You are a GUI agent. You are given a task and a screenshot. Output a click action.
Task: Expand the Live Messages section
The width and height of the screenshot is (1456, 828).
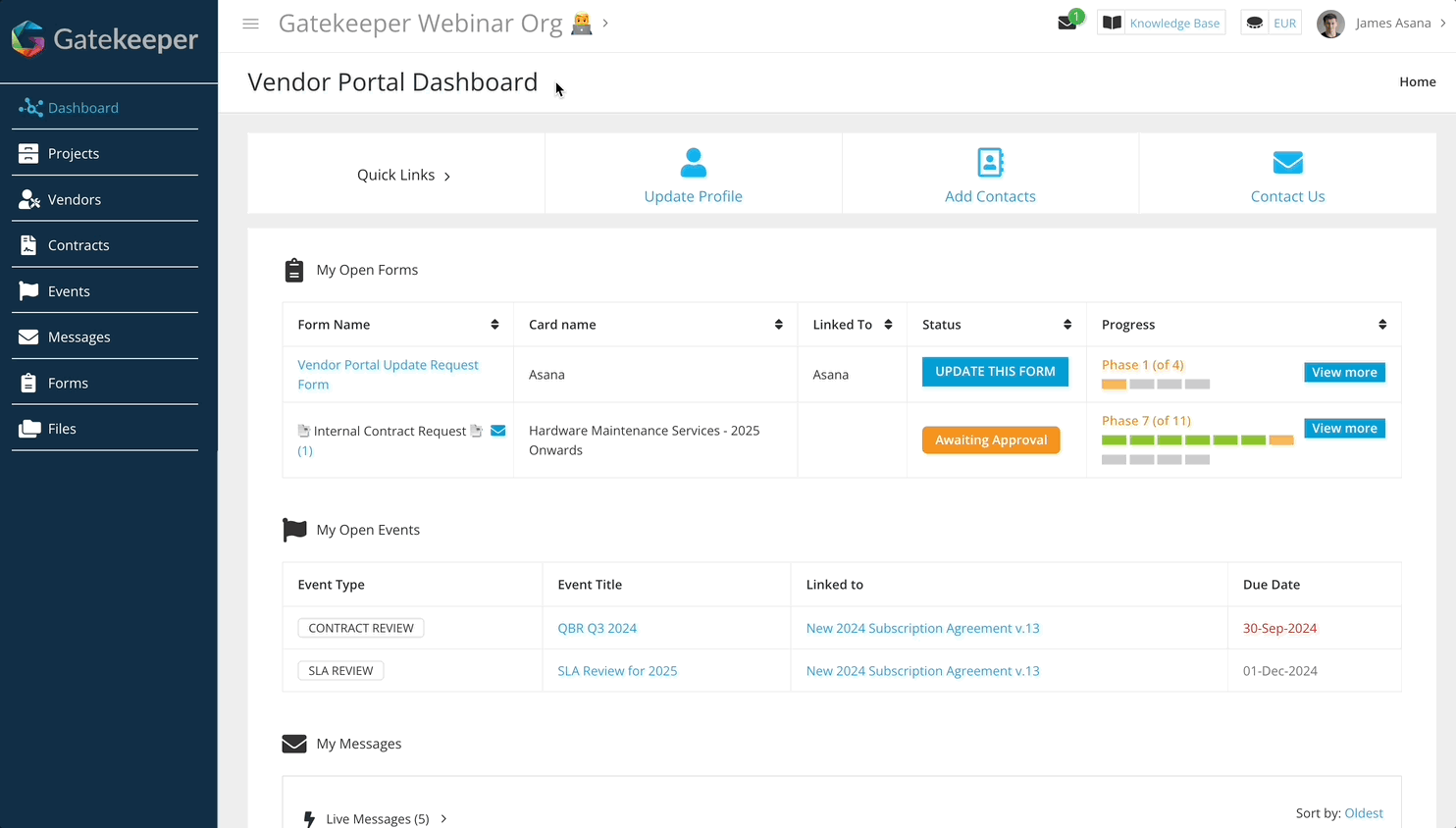[443, 818]
